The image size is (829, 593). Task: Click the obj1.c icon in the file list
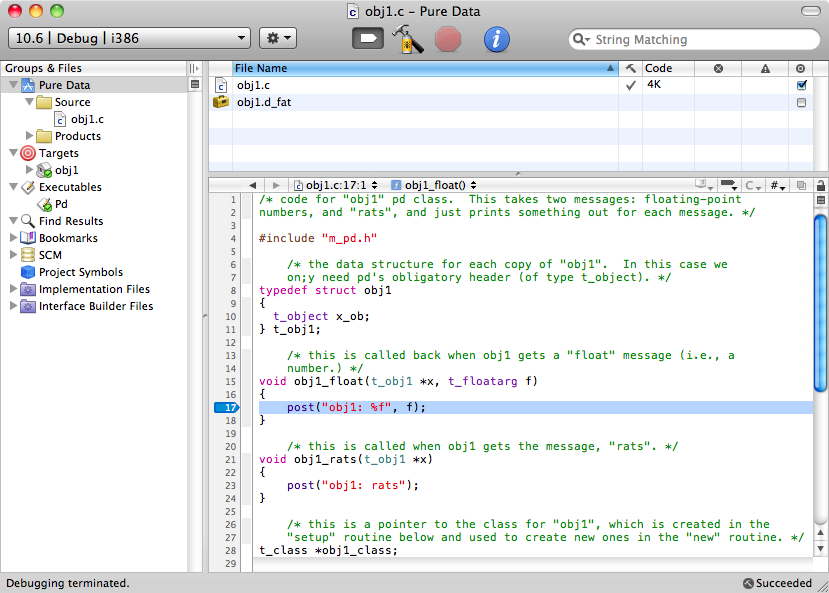[221, 86]
